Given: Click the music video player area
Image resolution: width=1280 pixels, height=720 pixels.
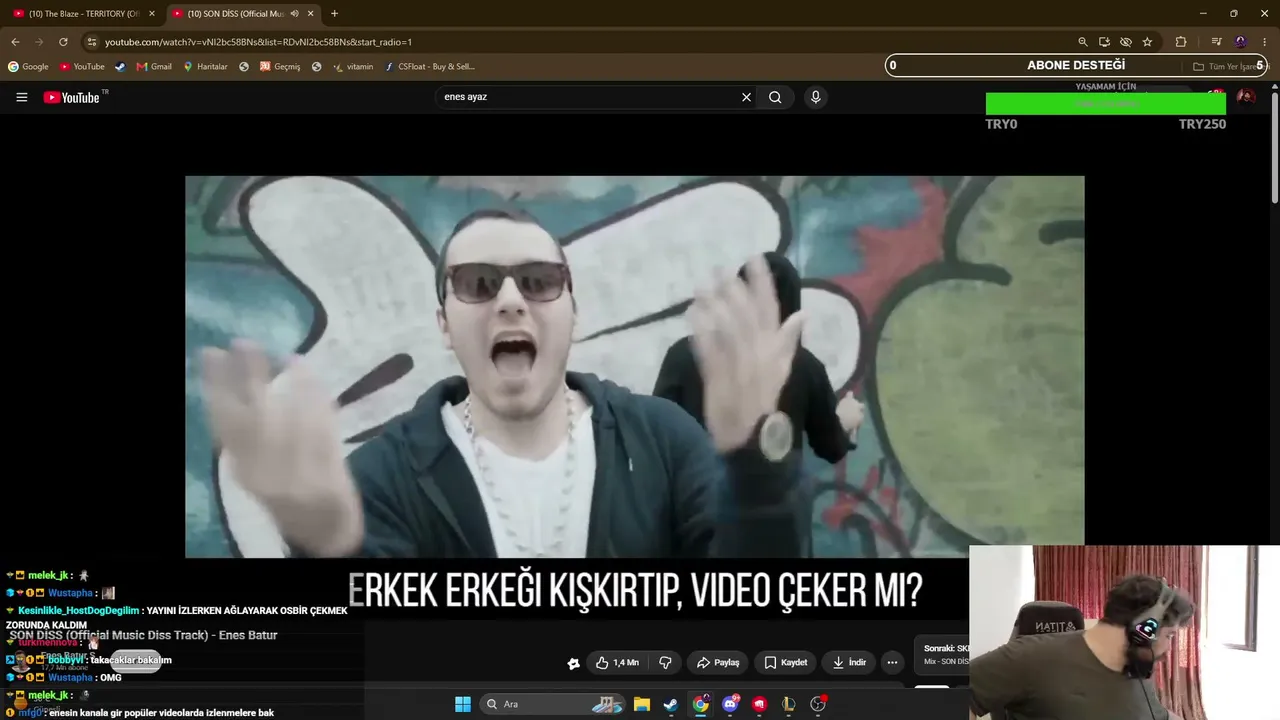Looking at the screenshot, I should point(634,366).
